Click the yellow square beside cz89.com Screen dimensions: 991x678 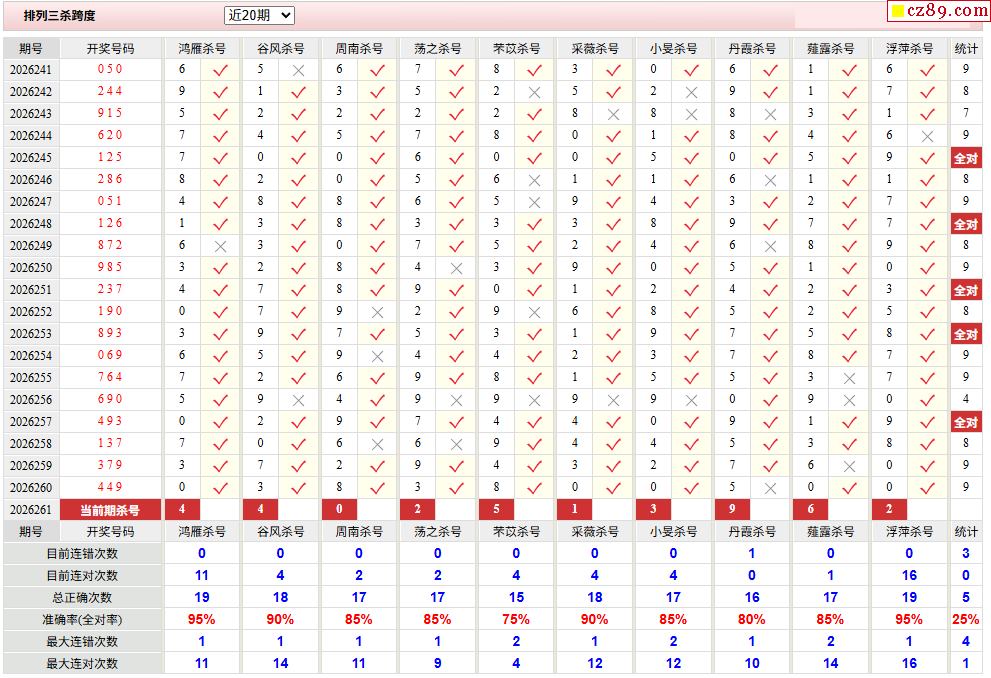pos(897,11)
